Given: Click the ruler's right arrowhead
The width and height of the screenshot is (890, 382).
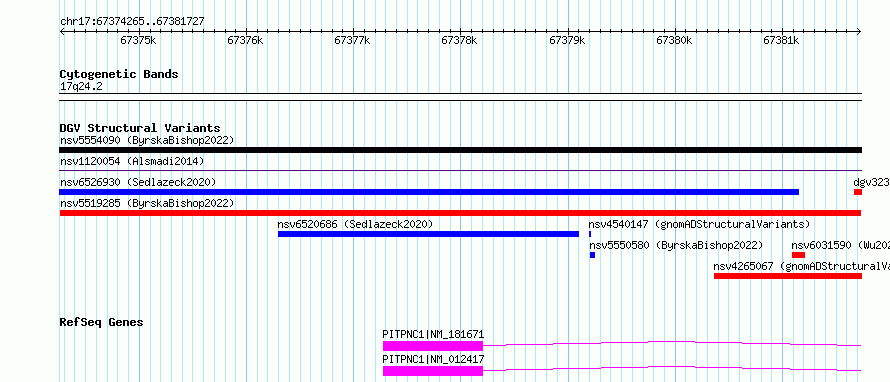Looking at the screenshot, I should 859,31.
